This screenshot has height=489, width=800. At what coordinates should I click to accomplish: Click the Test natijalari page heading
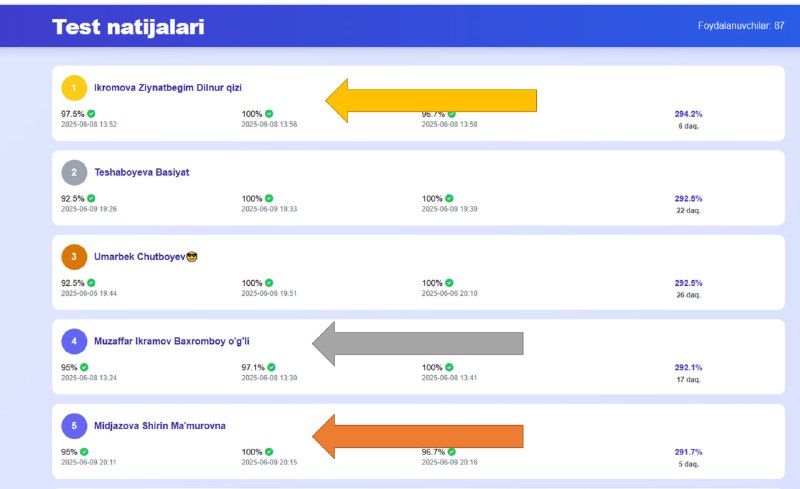coord(128,27)
